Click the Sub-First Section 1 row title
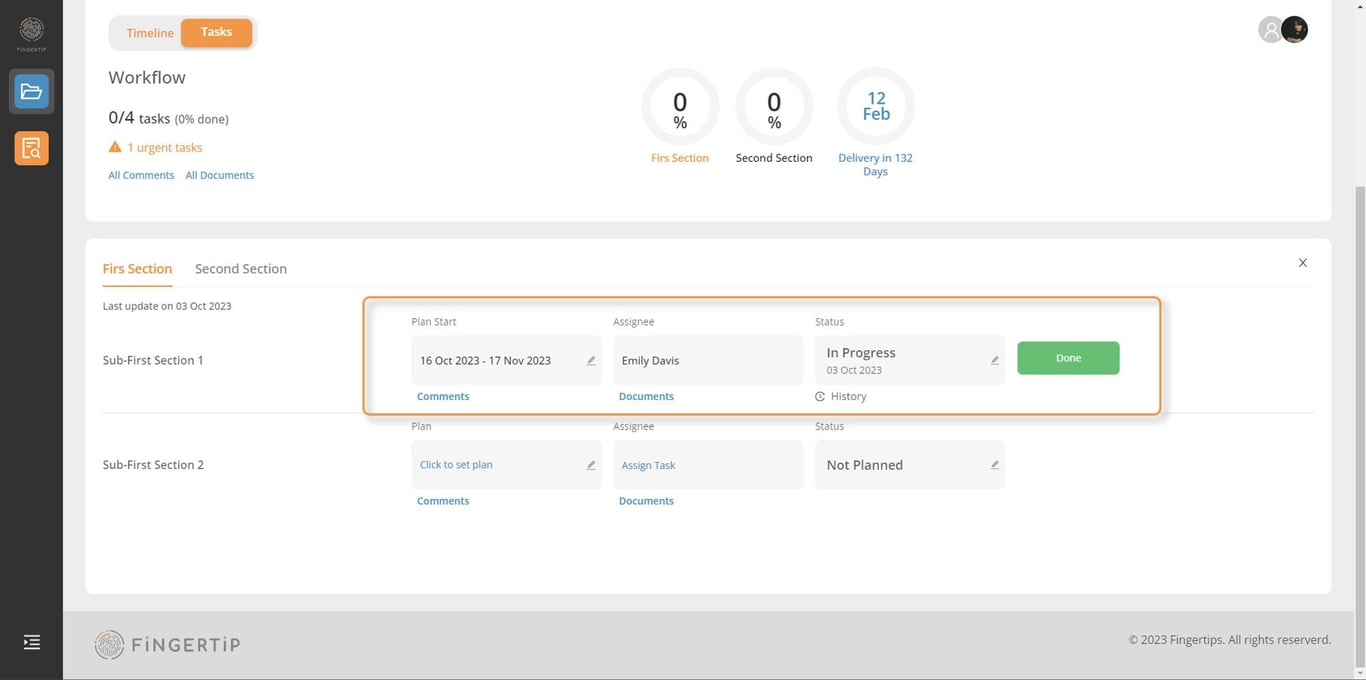This screenshot has width=1366, height=680. click(x=153, y=360)
